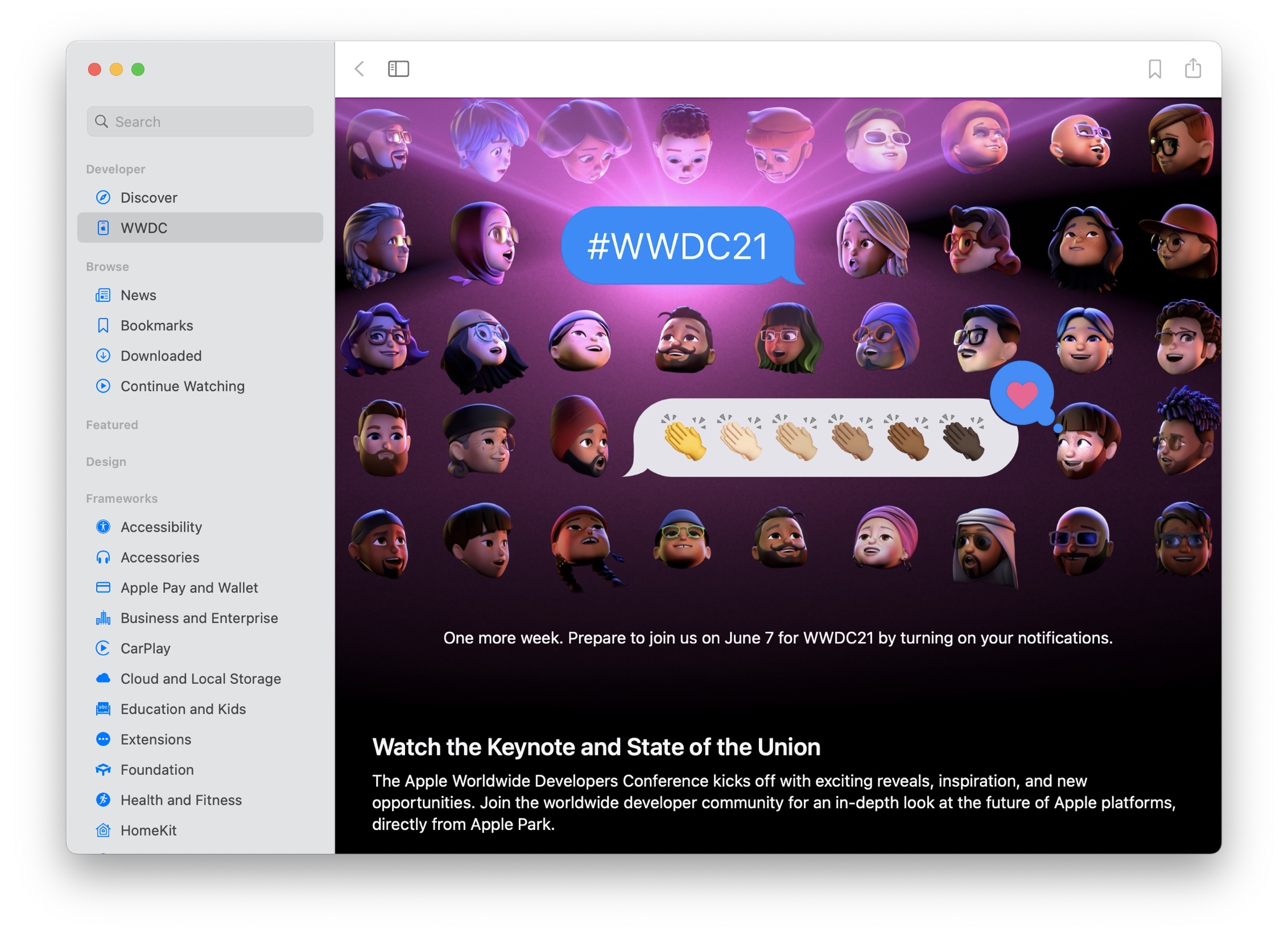Image resolution: width=1288 pixels, height=934 pixels.
Task: Click the Education and Kids icon
Action: pyautogui.click(x=103, y=709)
